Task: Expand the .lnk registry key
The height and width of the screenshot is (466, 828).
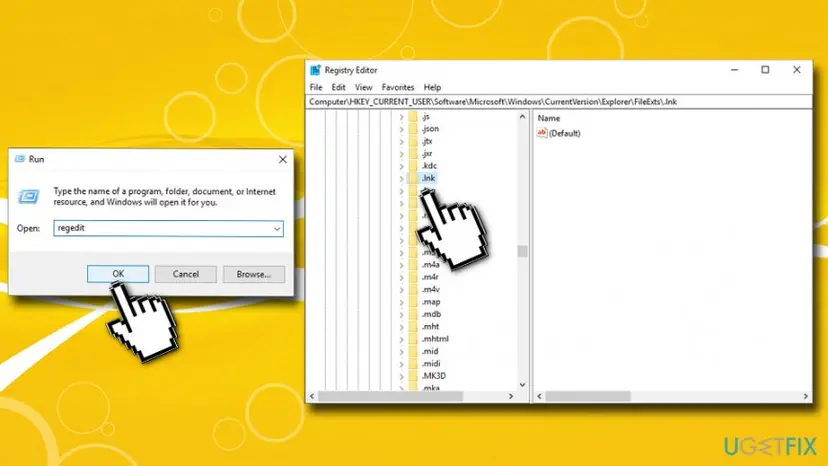Action: [x=401, y=179]
